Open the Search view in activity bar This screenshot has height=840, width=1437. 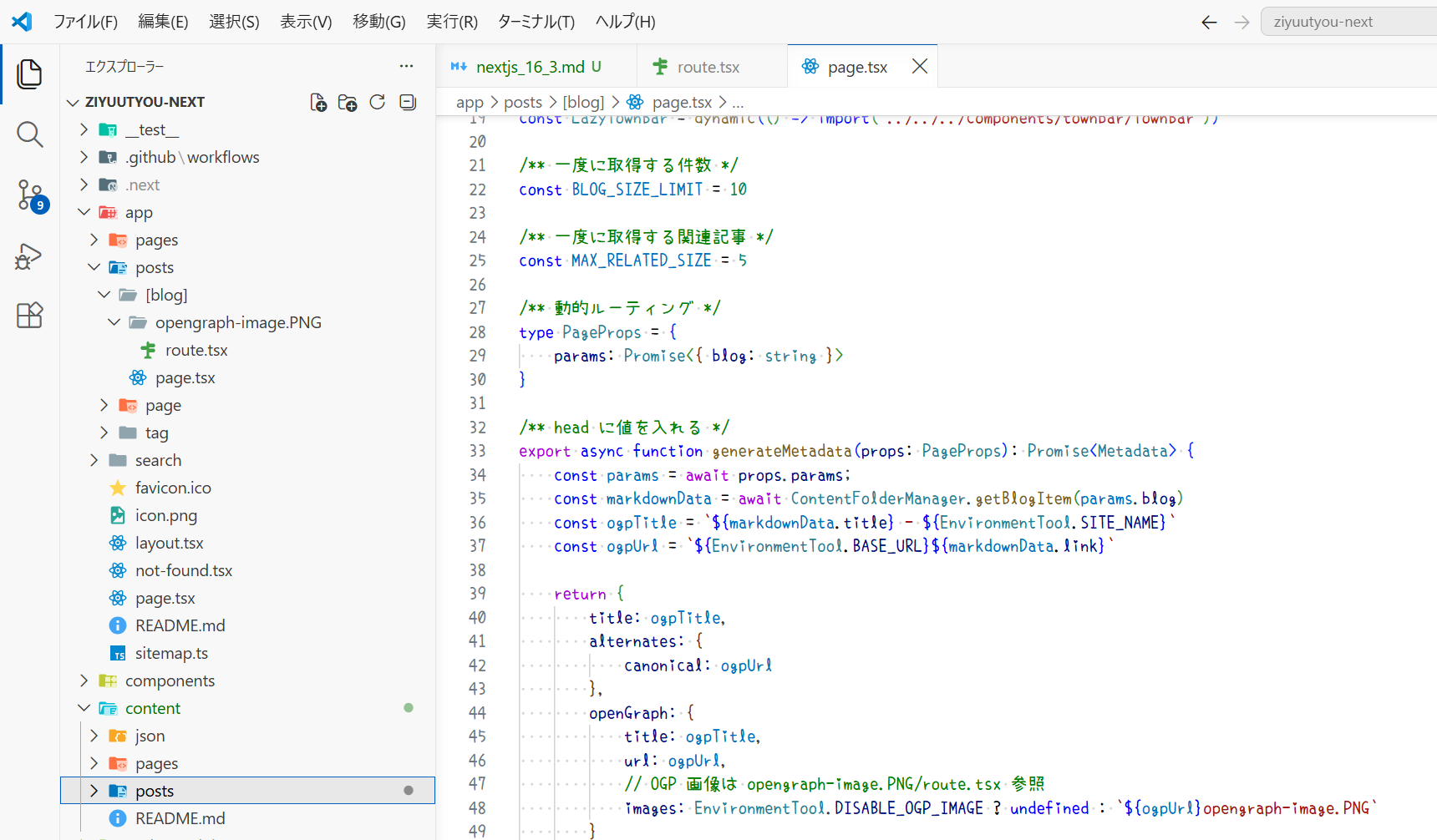(30, 134)
